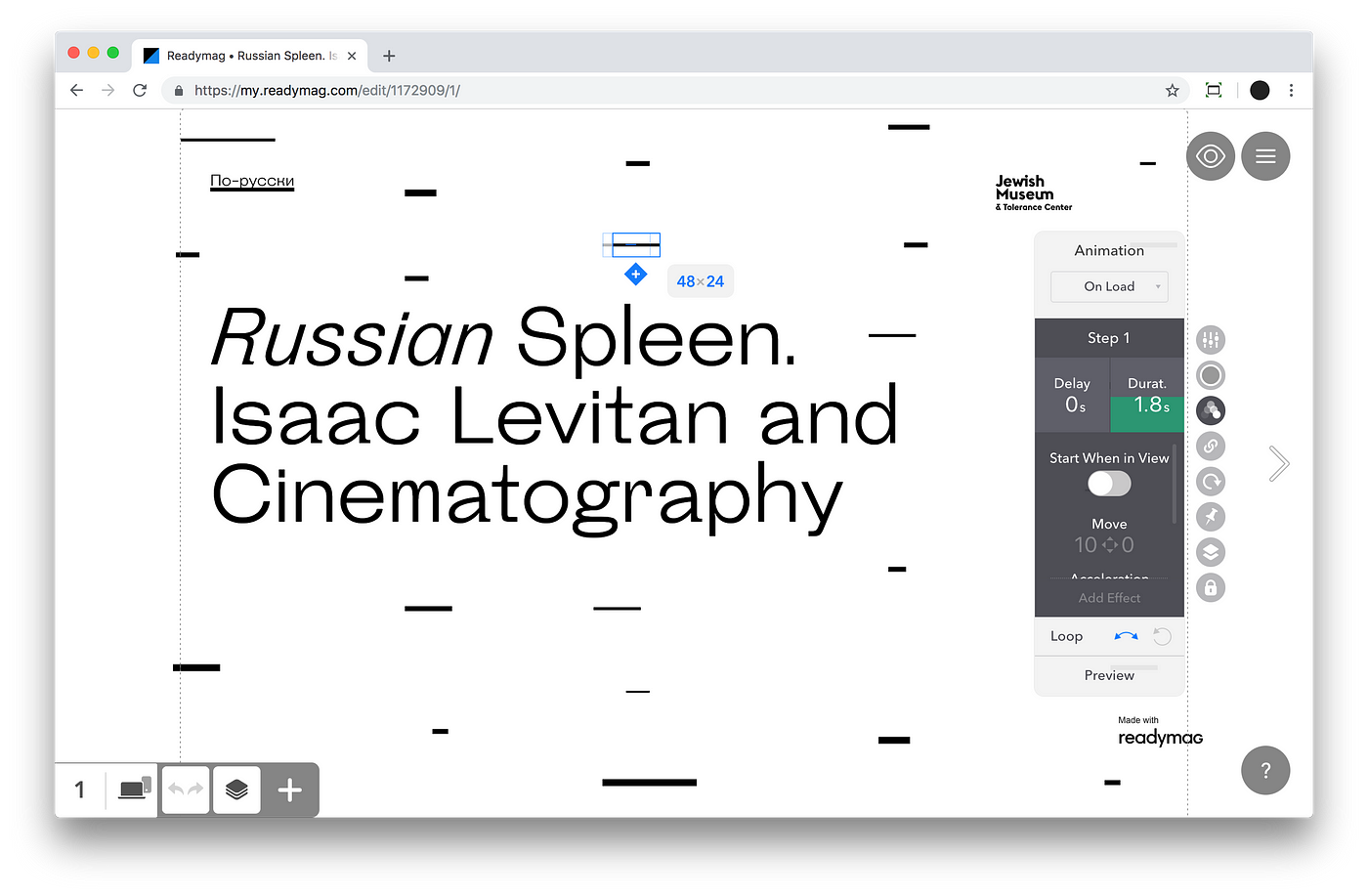This screenshot has height=896, width=1368.
Task: Go to next page arrow
Action: point(1278,463)
